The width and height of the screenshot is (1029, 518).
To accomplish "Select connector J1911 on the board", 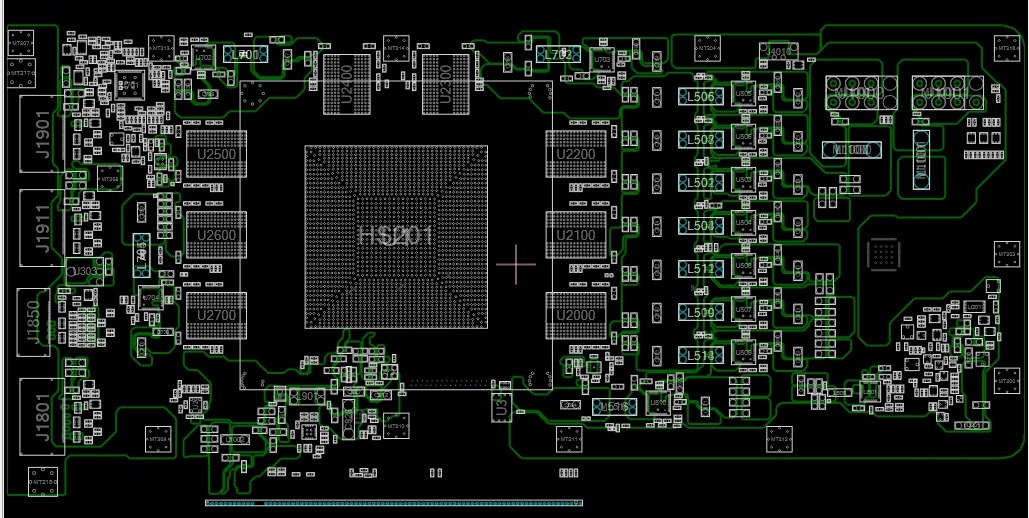I will [x=42, y=228].
